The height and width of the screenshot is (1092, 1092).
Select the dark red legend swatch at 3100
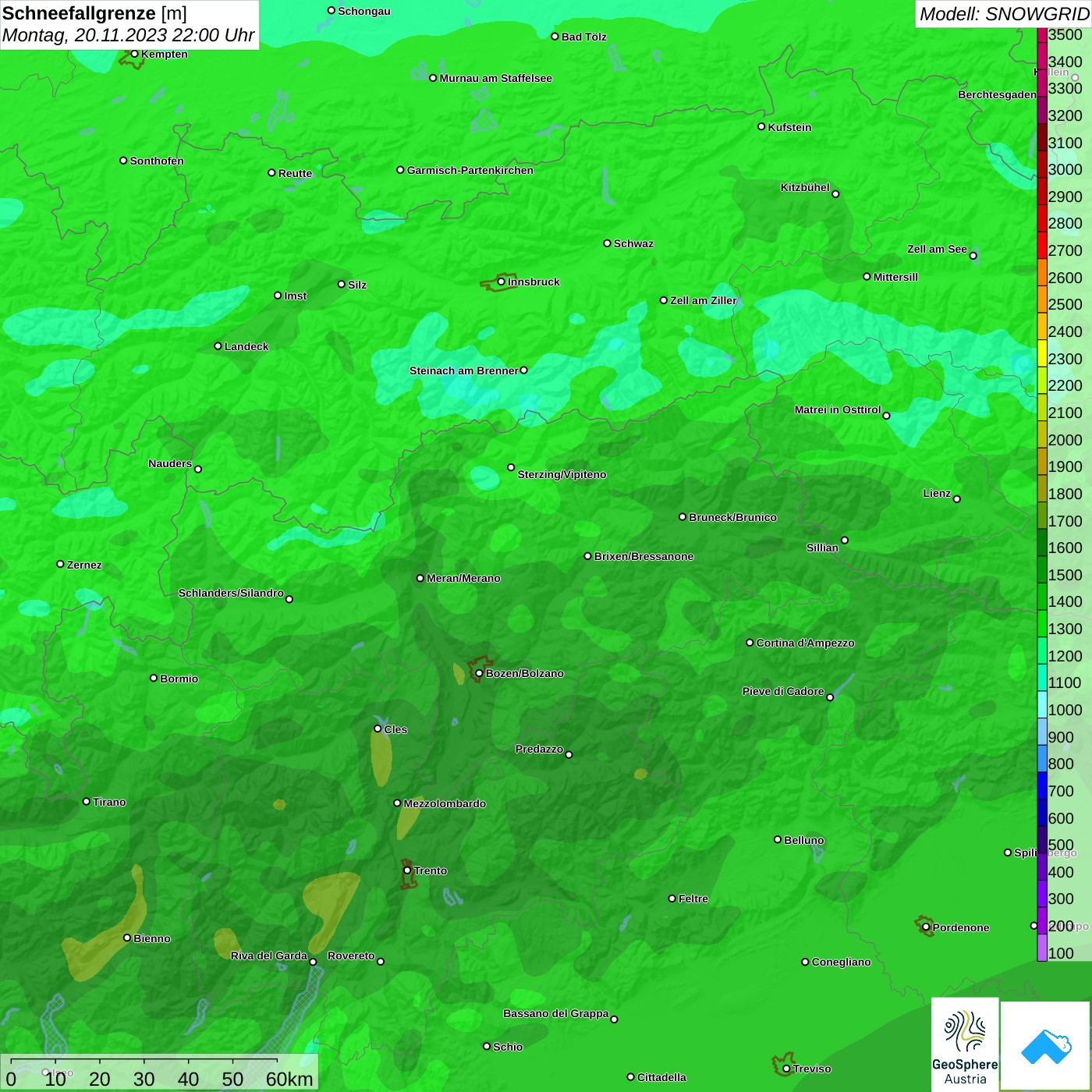click(1042, 136)
